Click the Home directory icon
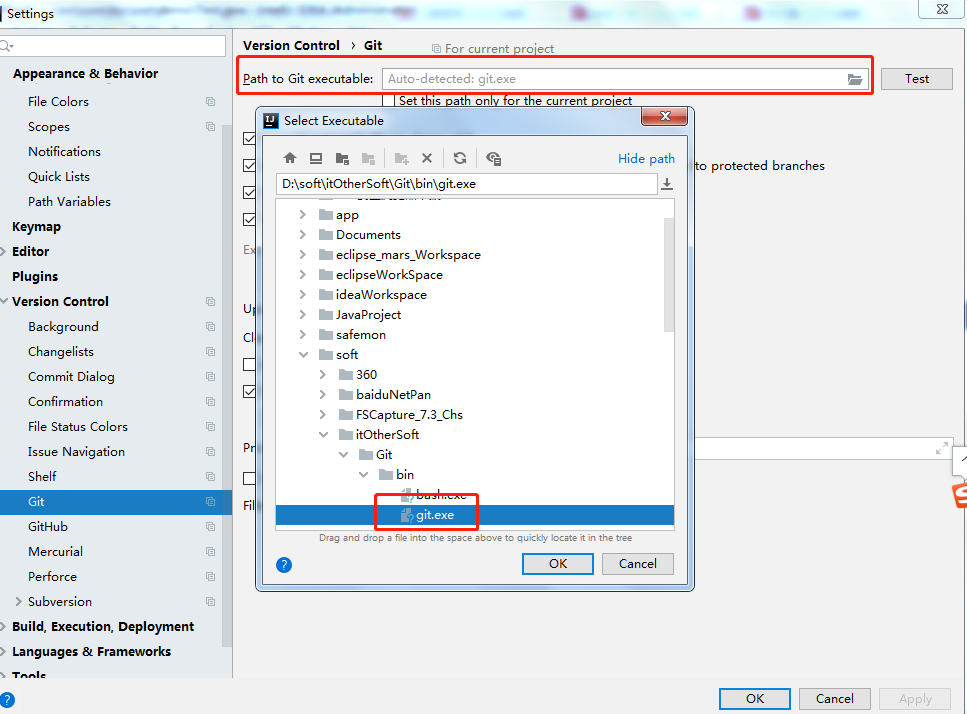 290,158
